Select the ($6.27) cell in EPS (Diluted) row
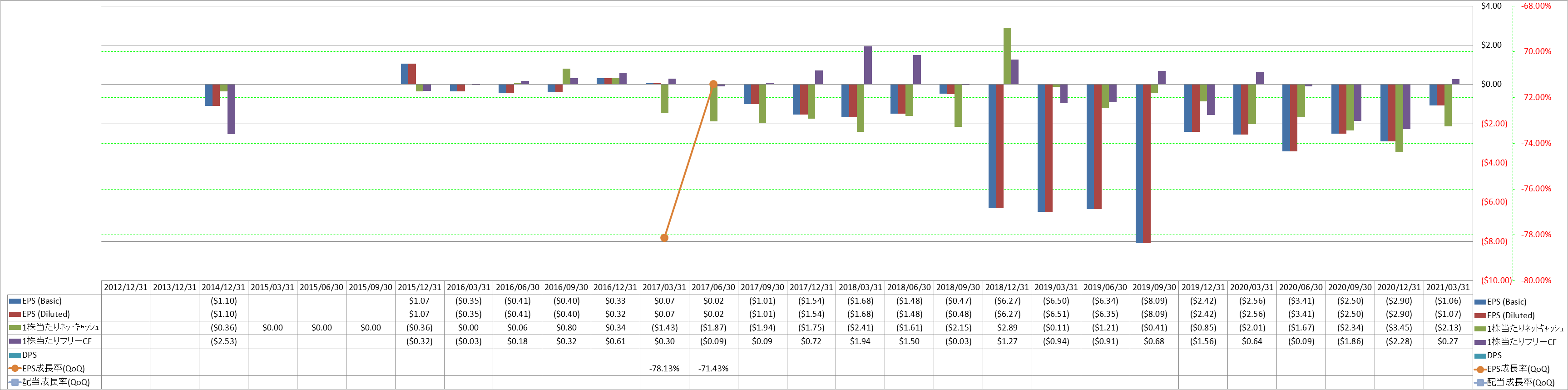This screenshot has width=1568, height=390. pyautogui.click(x=1007, y=315)
